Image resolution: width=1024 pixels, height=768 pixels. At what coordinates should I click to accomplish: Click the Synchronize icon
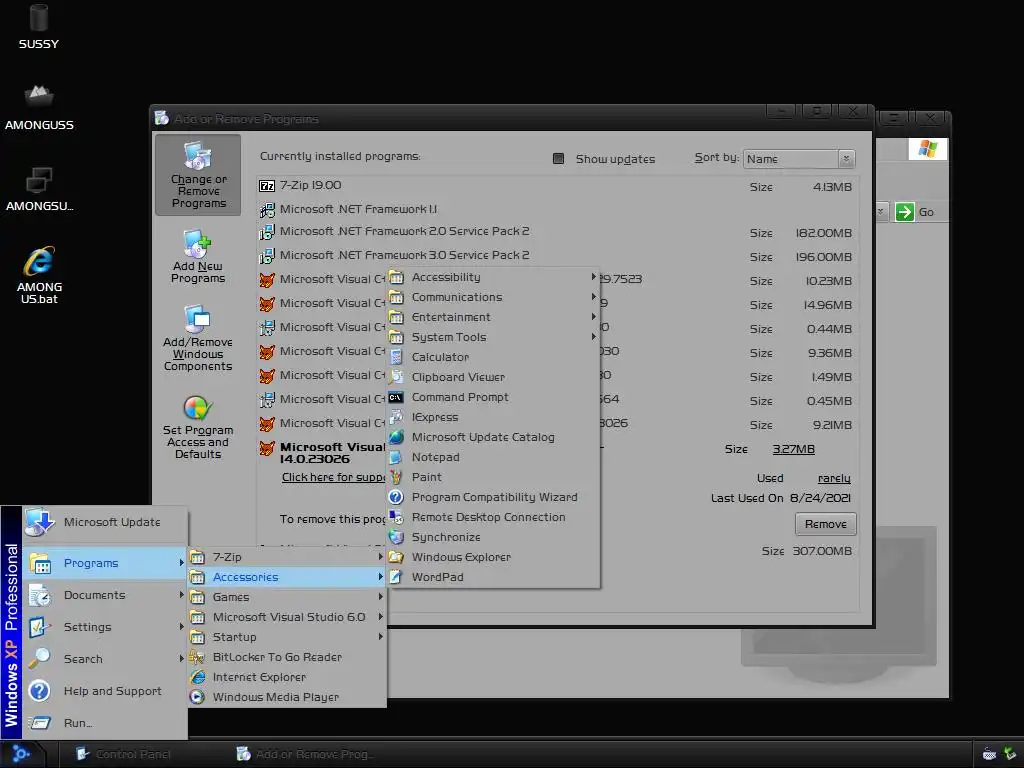pos(396,537)
